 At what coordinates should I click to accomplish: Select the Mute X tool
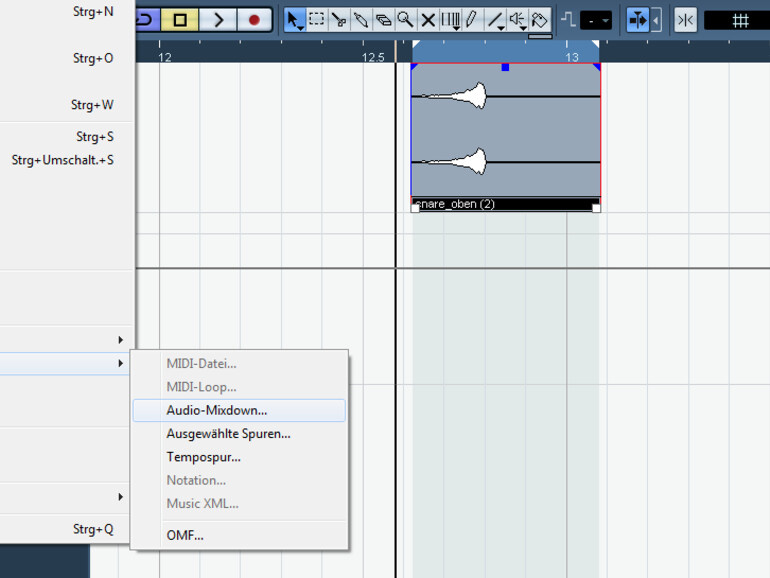428,19
